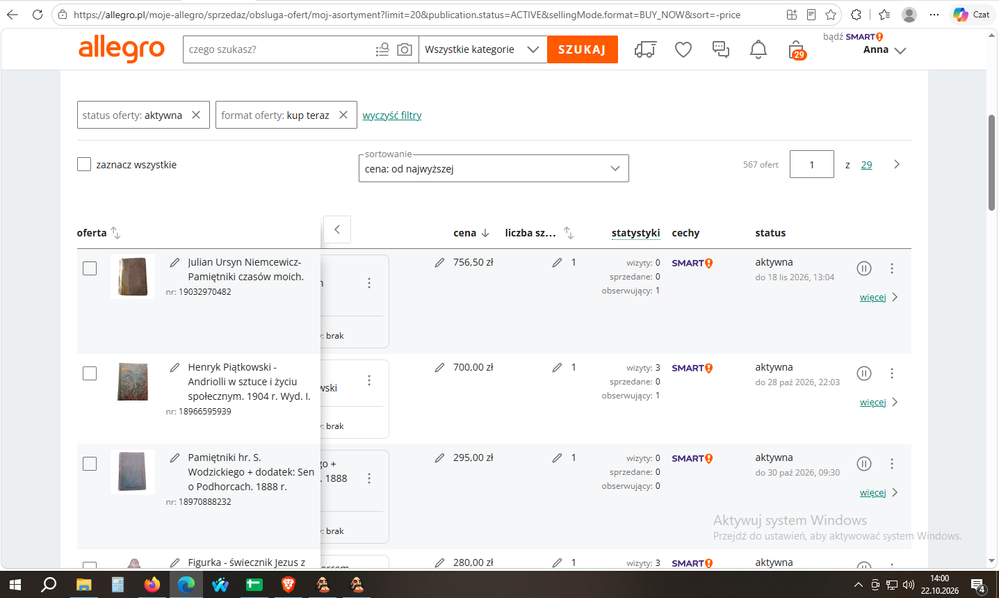
Task: Check the 'zaznacz wszystkie' checkbox
Action: [x=84, y=165]
